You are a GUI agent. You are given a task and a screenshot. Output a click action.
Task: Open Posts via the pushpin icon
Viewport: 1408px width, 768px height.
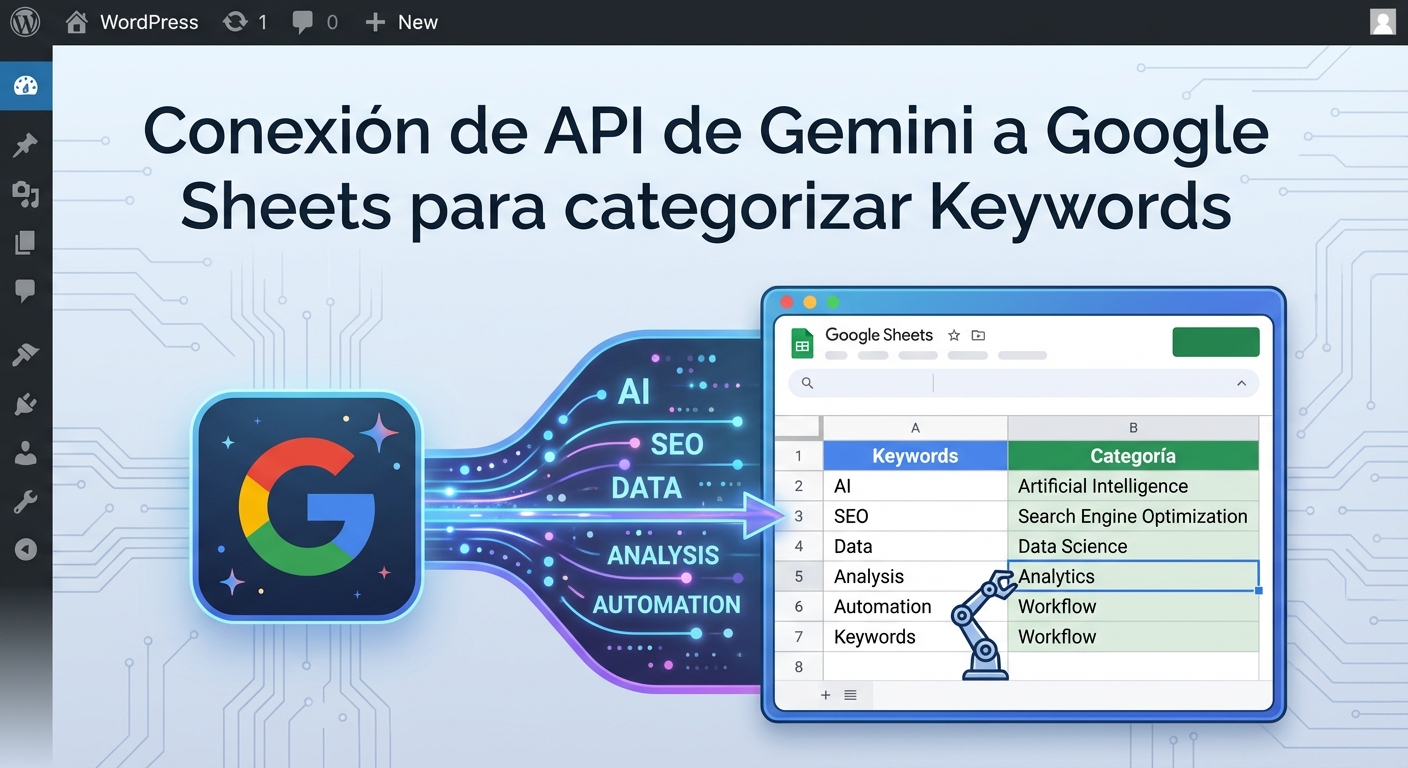coord(25,146)
